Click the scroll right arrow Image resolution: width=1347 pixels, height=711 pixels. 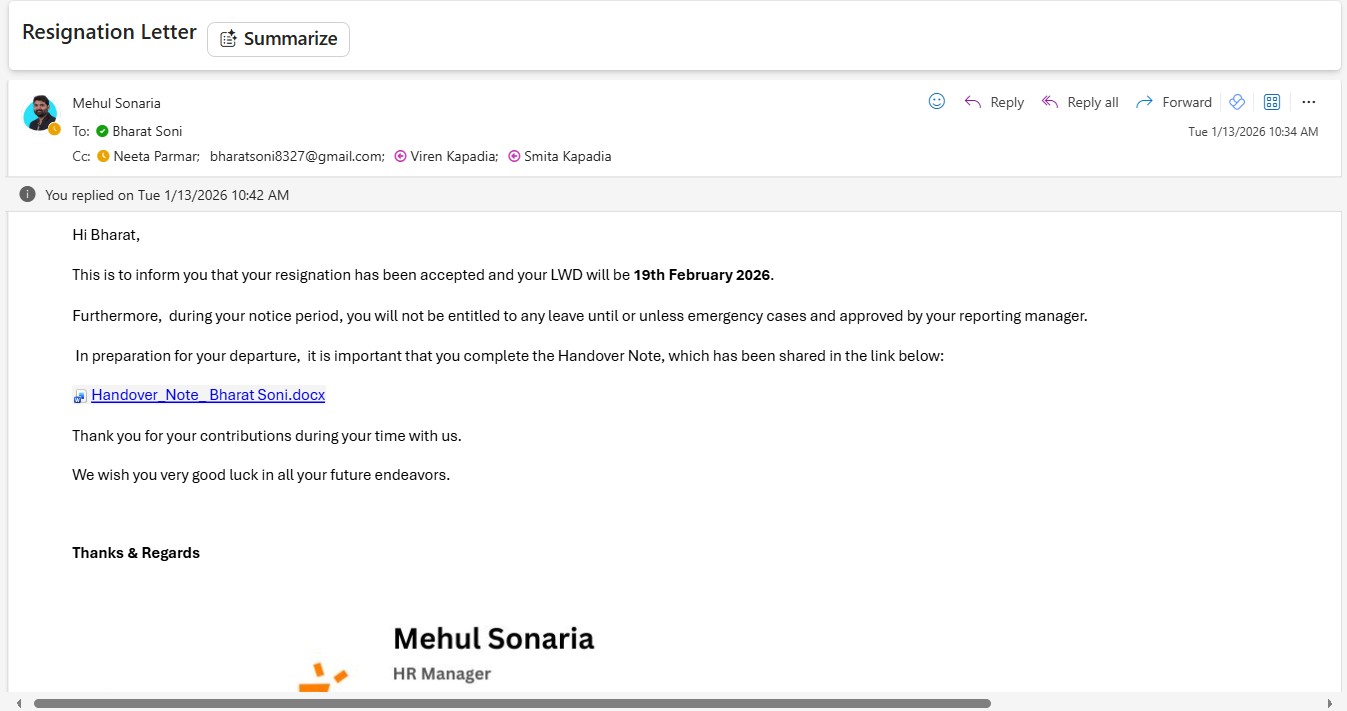pyautogui.click(x=1329, y=703)
